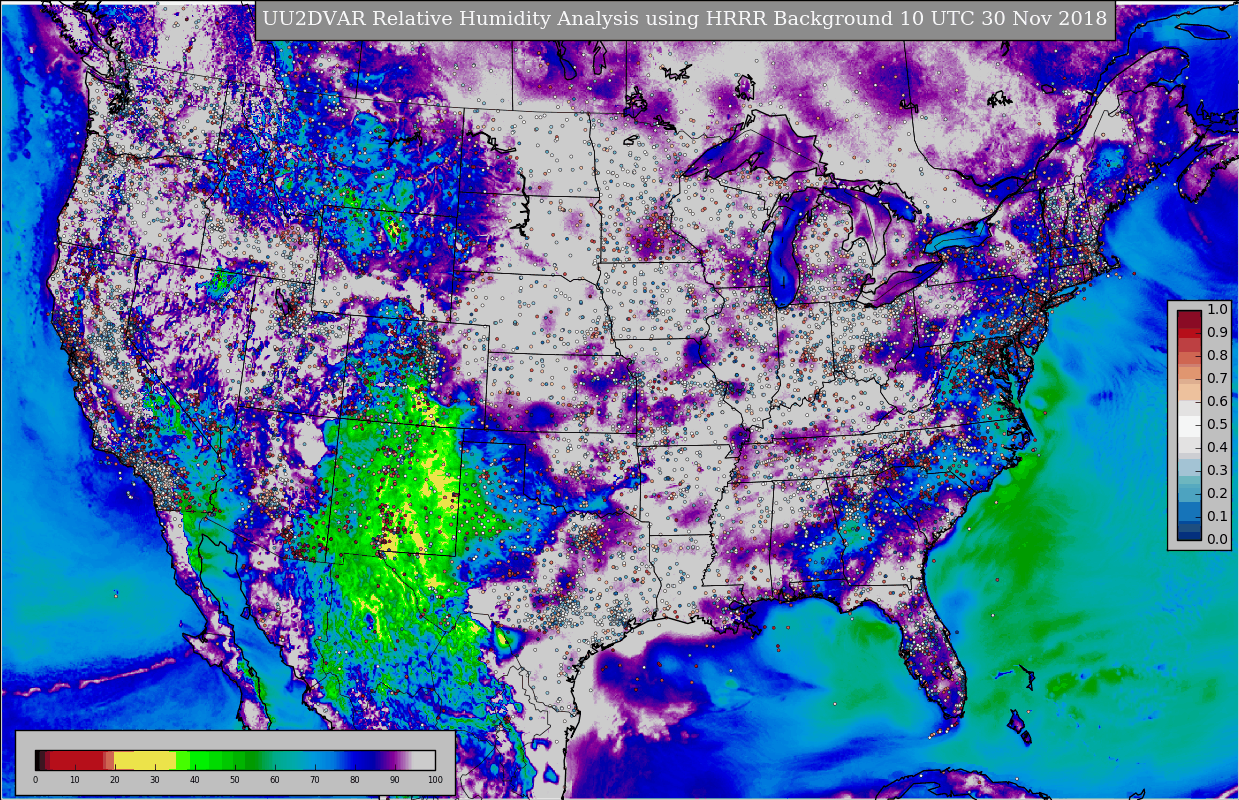Click the 70 tick label on humidity colorbar
Viewport: 1239px width, 800px height.
pos(315,780)
